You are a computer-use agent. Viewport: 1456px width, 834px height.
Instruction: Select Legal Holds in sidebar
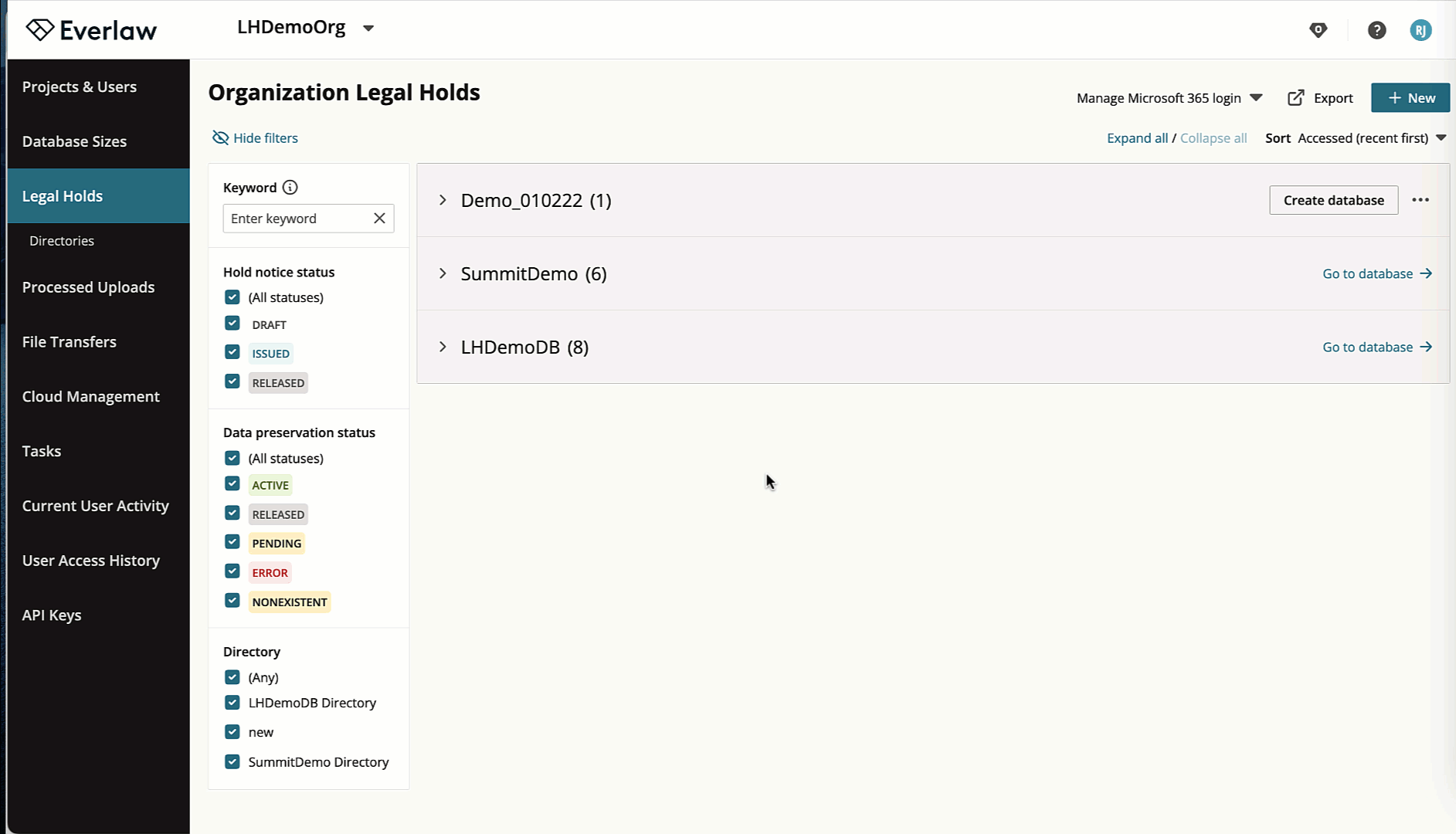(x=98, y=196)
